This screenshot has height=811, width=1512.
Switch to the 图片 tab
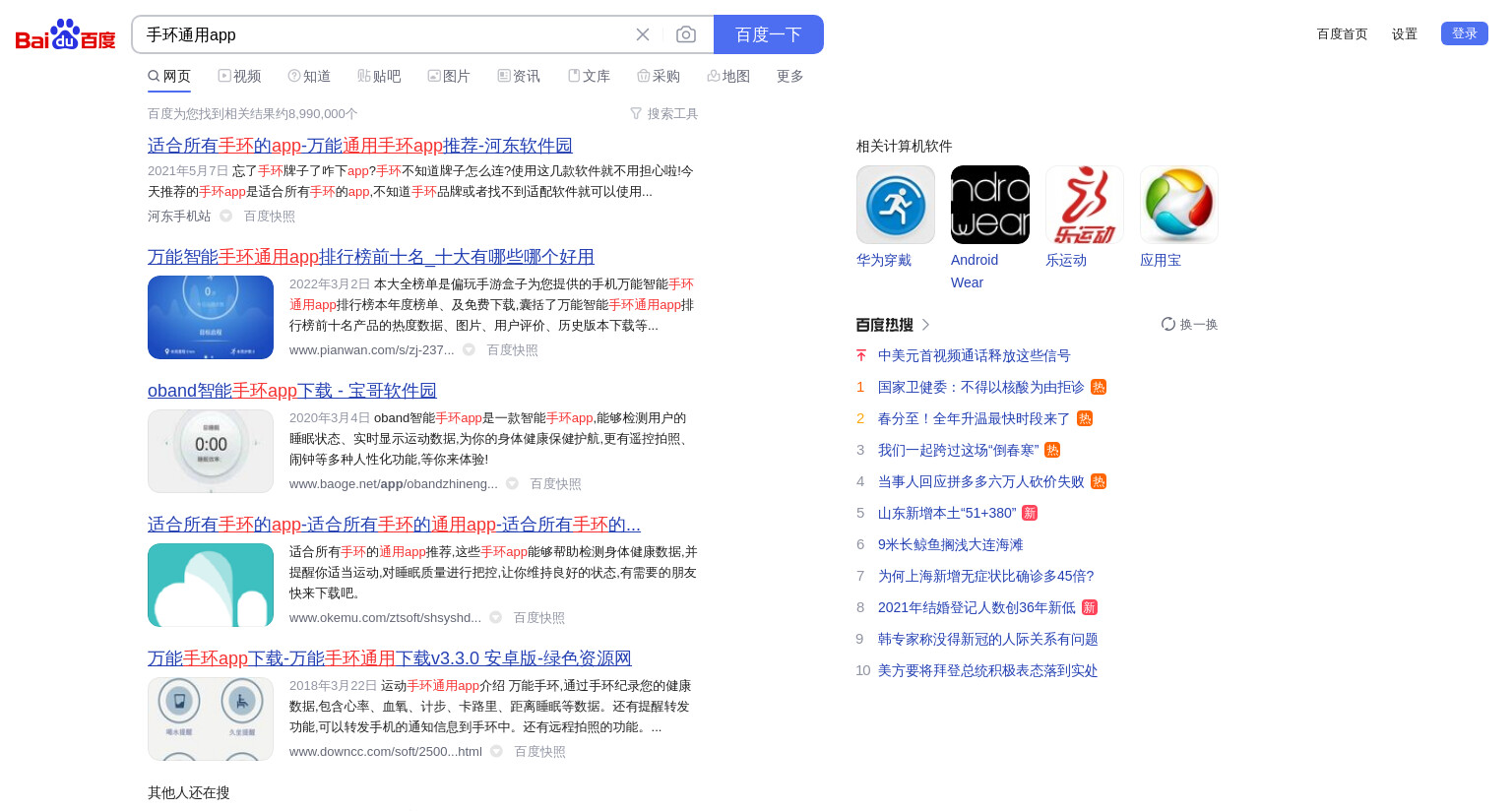449,76
